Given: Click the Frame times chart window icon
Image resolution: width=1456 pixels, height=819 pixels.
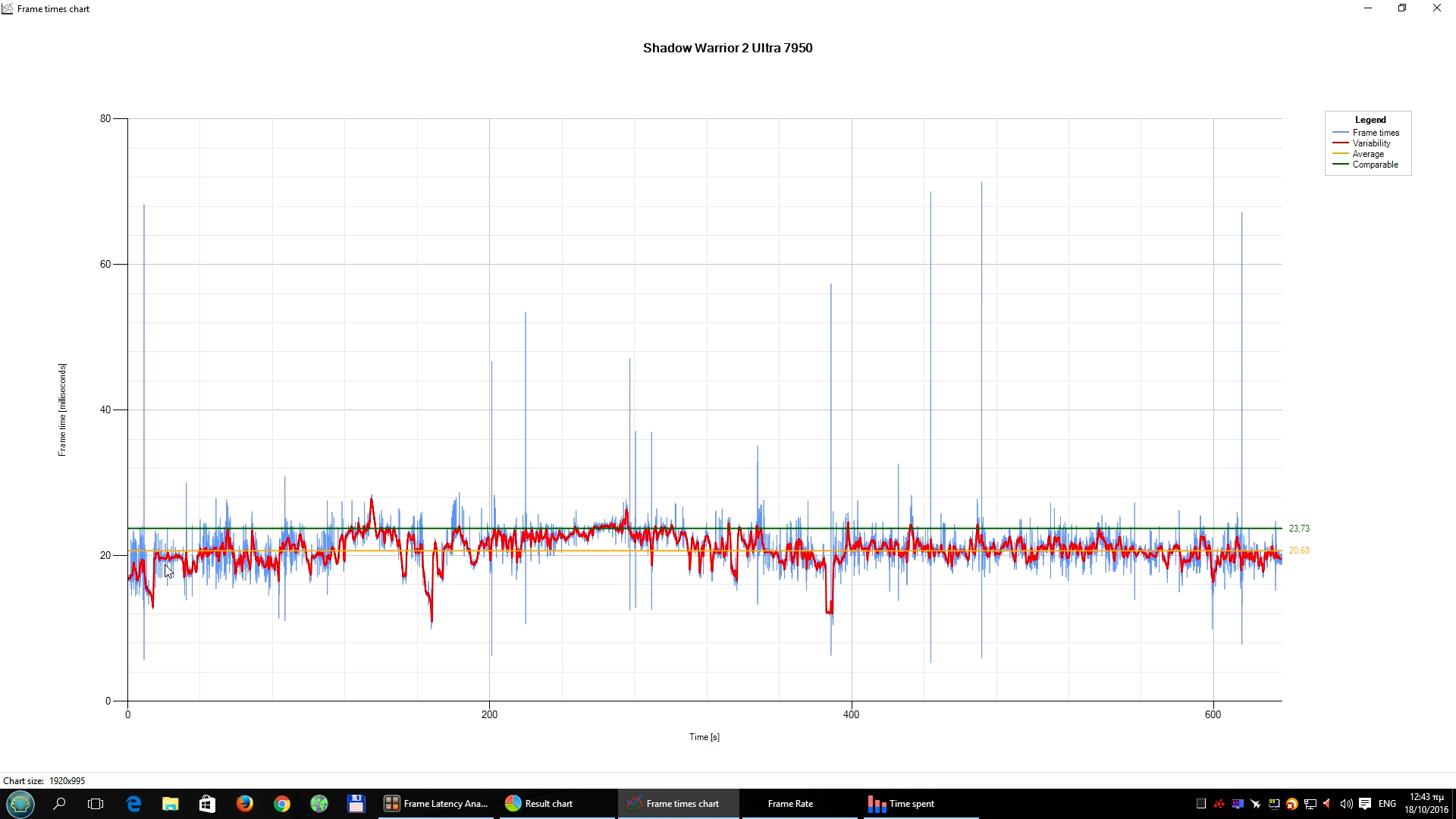Looking at the screenshot, I should pyautogui.click(x=8, y=9).
